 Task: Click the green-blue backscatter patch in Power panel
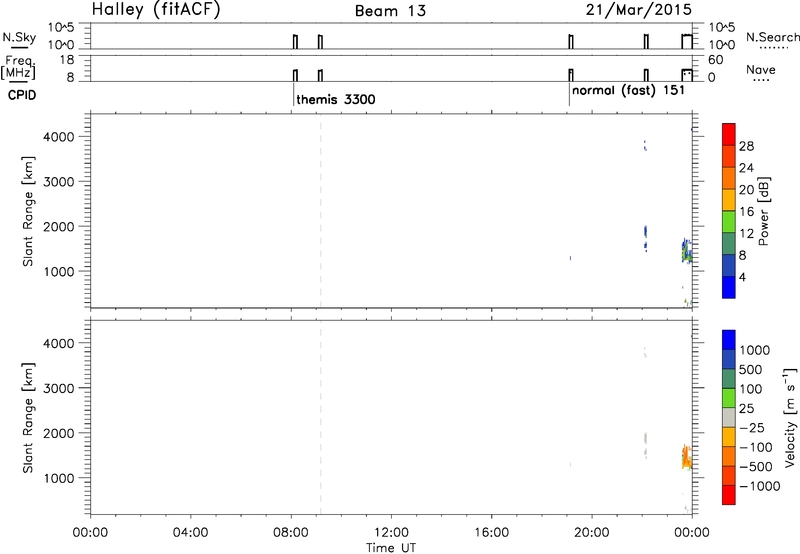[x=687, y=251]
